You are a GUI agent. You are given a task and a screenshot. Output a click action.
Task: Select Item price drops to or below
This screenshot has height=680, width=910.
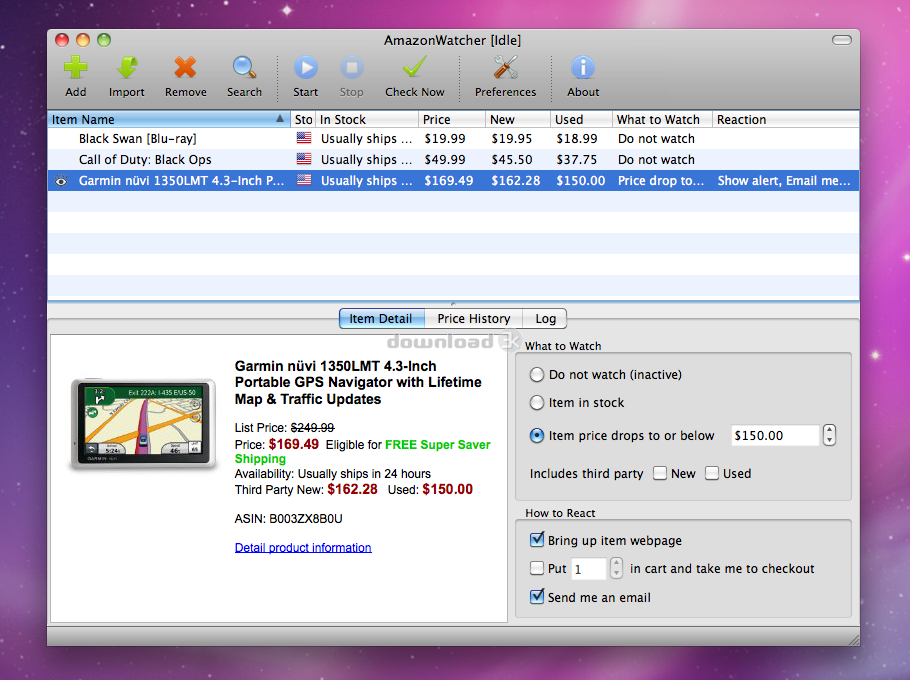click(x=537, y=436)
